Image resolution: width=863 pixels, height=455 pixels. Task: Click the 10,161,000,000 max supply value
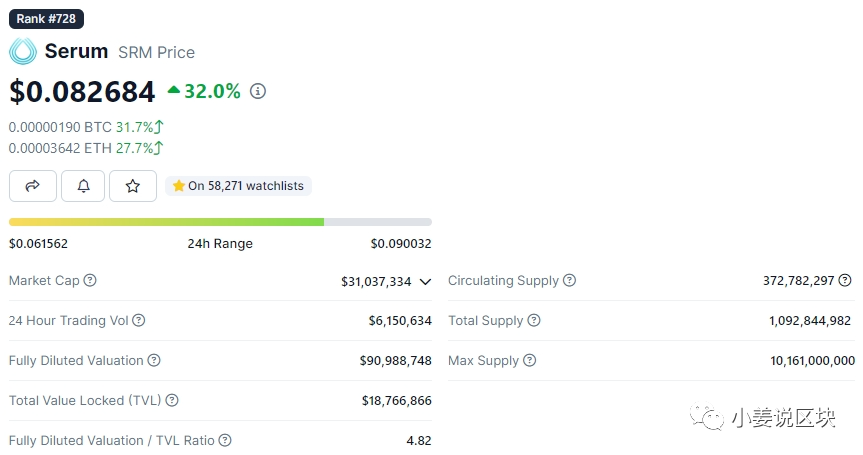click(x=812, y=361)
